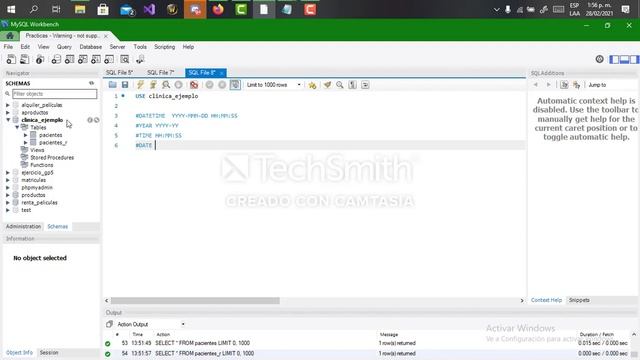Toggle word wrapping in the editor

coord(365,85)
